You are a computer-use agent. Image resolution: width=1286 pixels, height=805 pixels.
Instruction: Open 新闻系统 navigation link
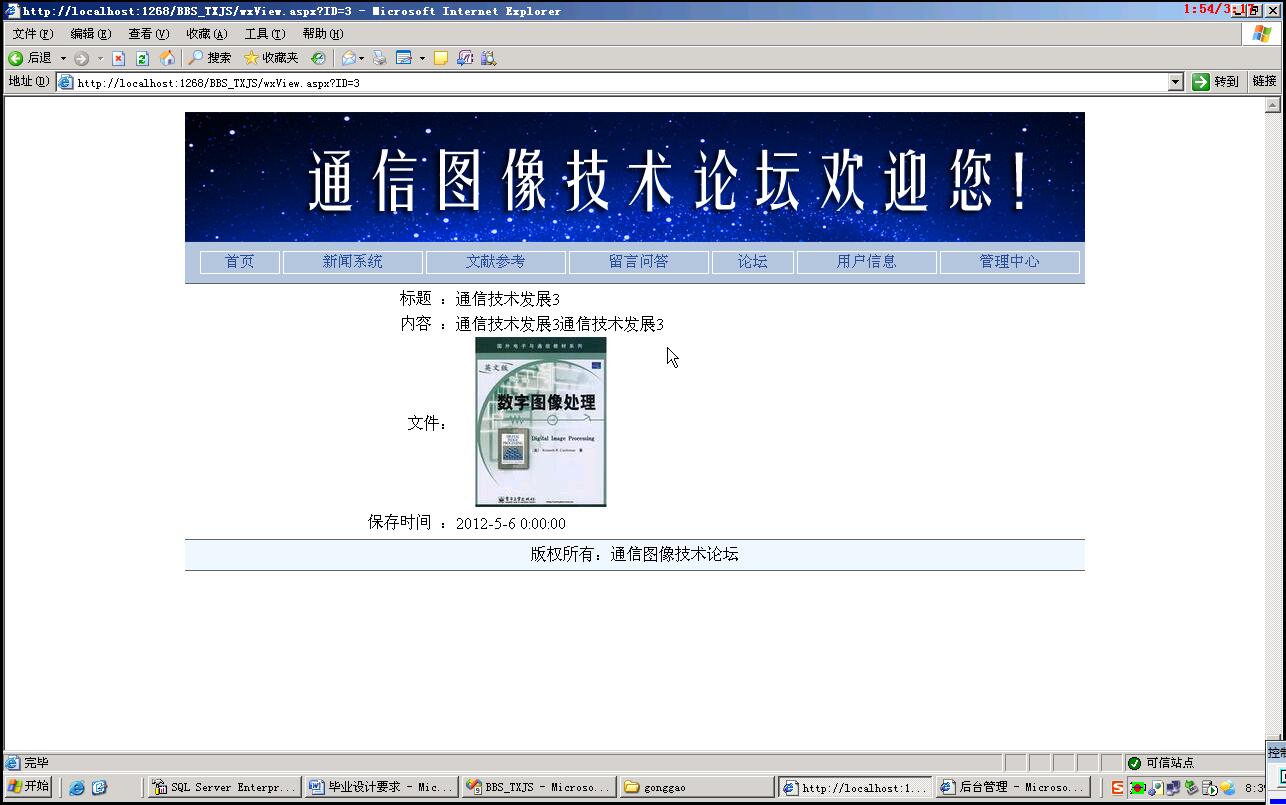352,262
